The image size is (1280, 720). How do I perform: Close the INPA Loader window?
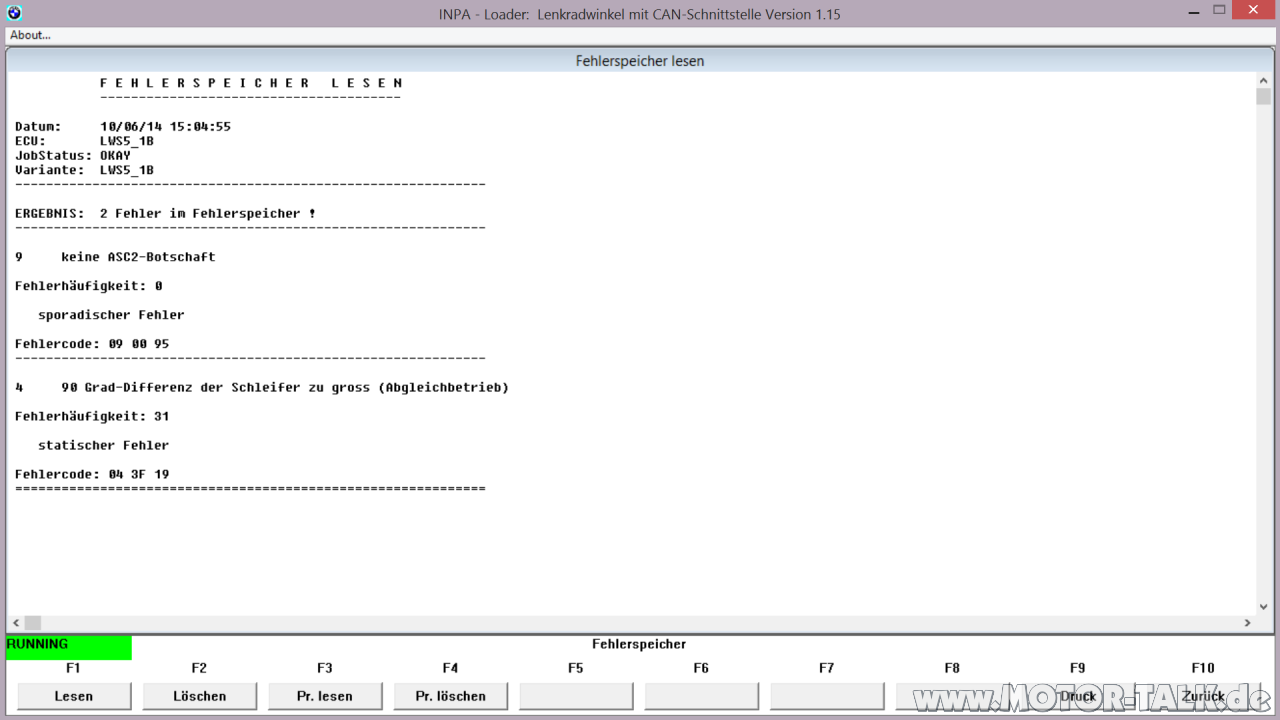point(1255,11)
